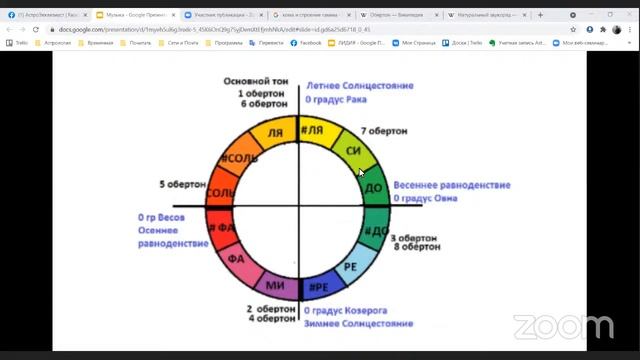
Task: Open the Учетная запись Evernote bookmark
Action: click(x=517, y=42)
